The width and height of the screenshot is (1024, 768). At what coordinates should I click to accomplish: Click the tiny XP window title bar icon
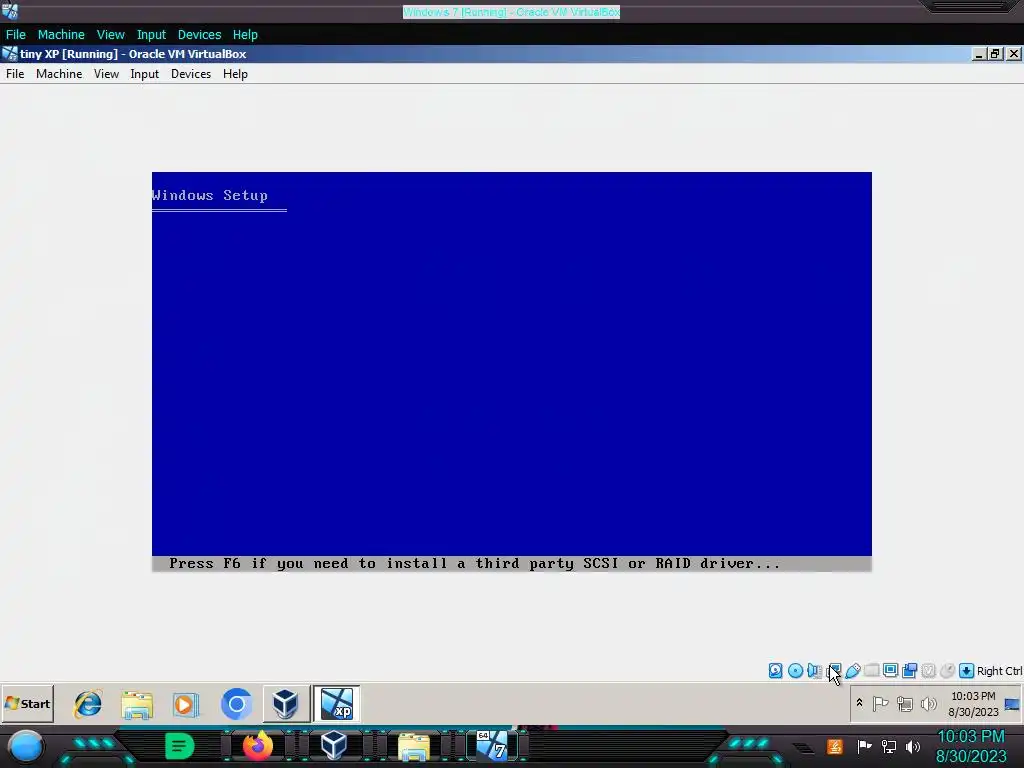tap(9, 54)
